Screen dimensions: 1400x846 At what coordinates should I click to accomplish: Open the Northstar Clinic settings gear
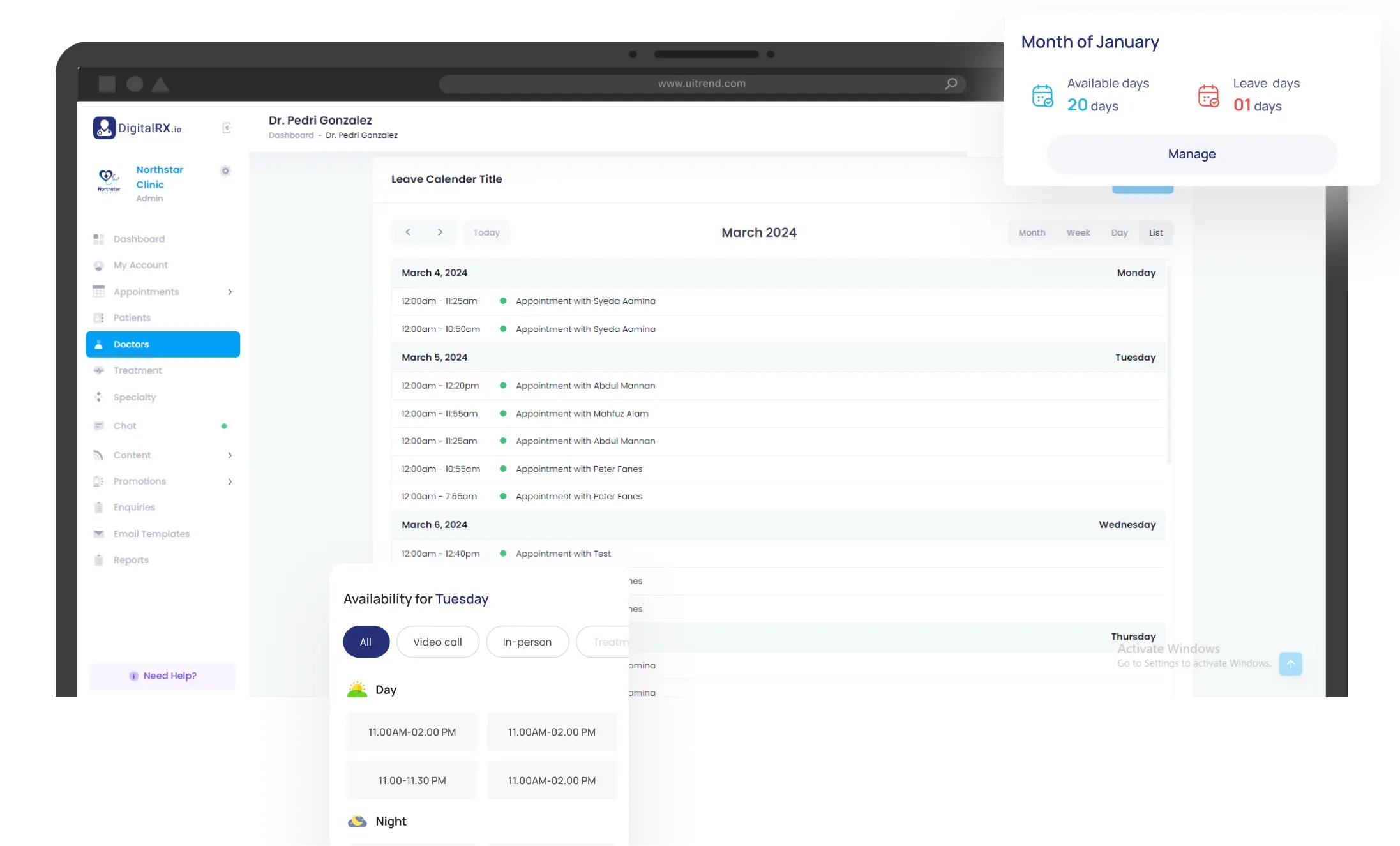(x=225, y=170)
